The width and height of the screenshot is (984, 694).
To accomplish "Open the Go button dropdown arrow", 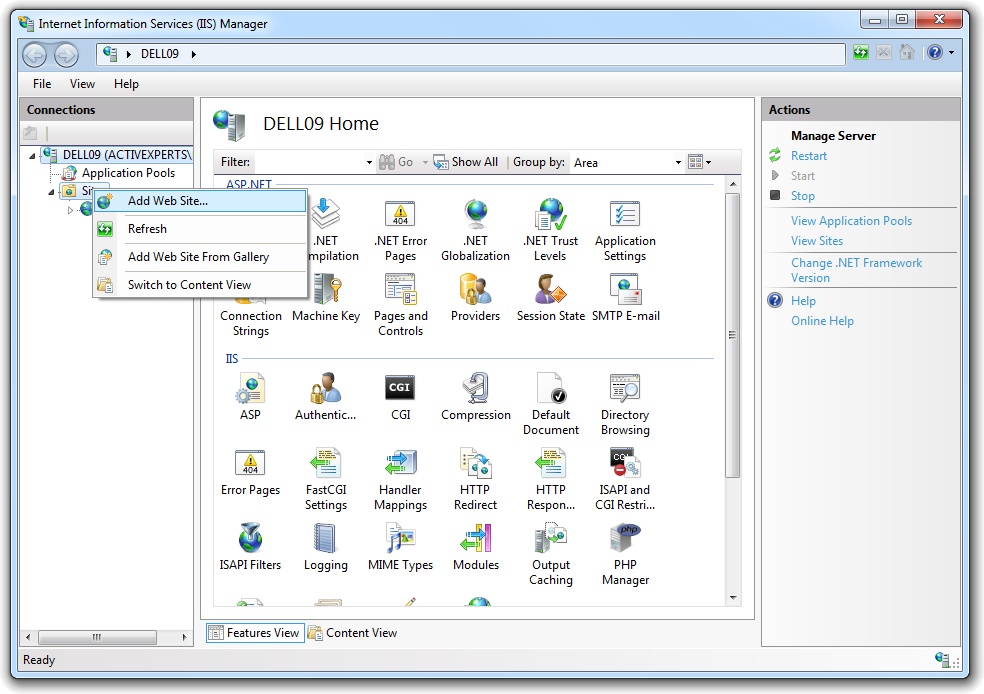I will [x=425, y=163].
